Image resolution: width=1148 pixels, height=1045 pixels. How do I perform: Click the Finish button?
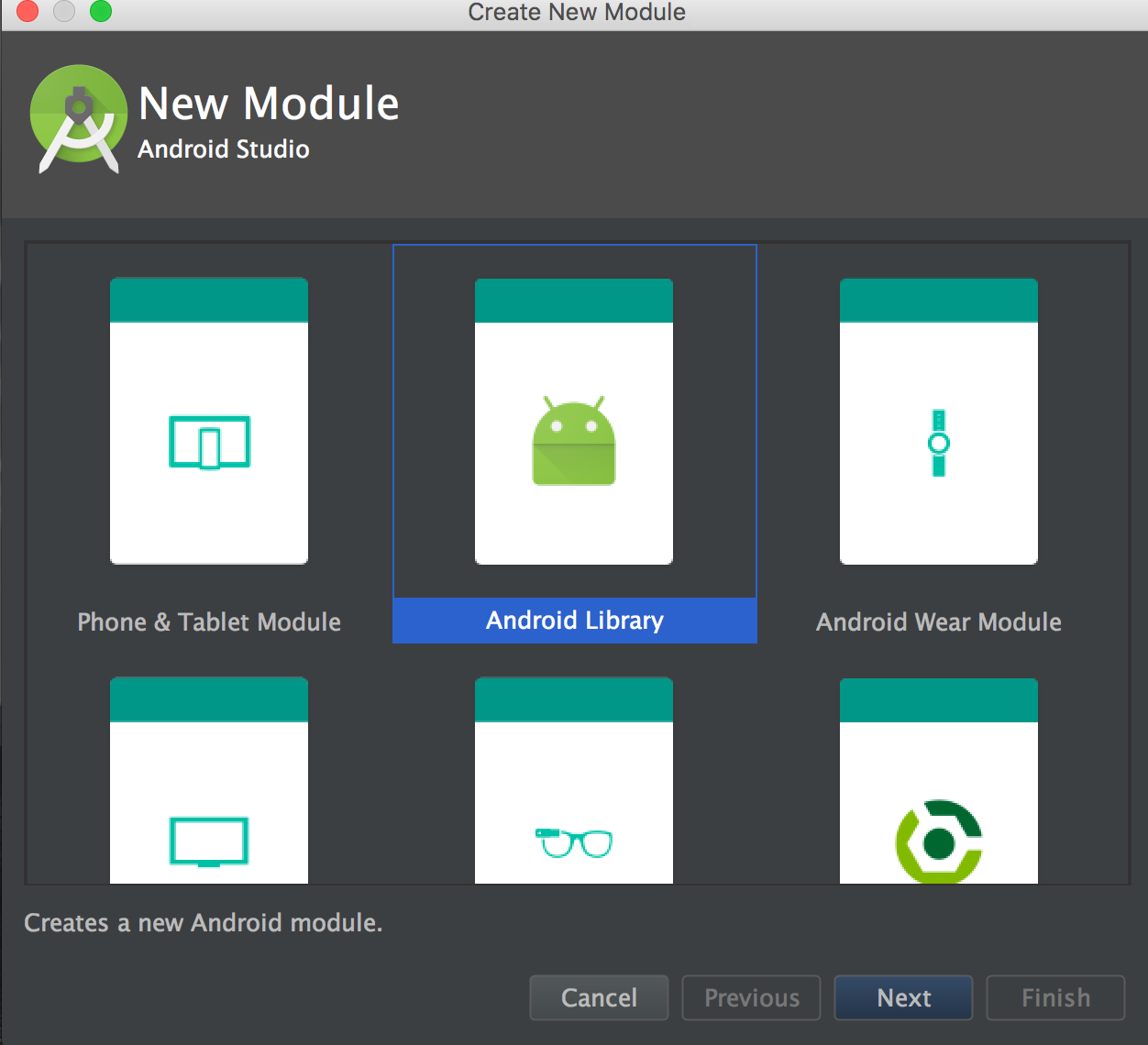tap(1055, 997)
